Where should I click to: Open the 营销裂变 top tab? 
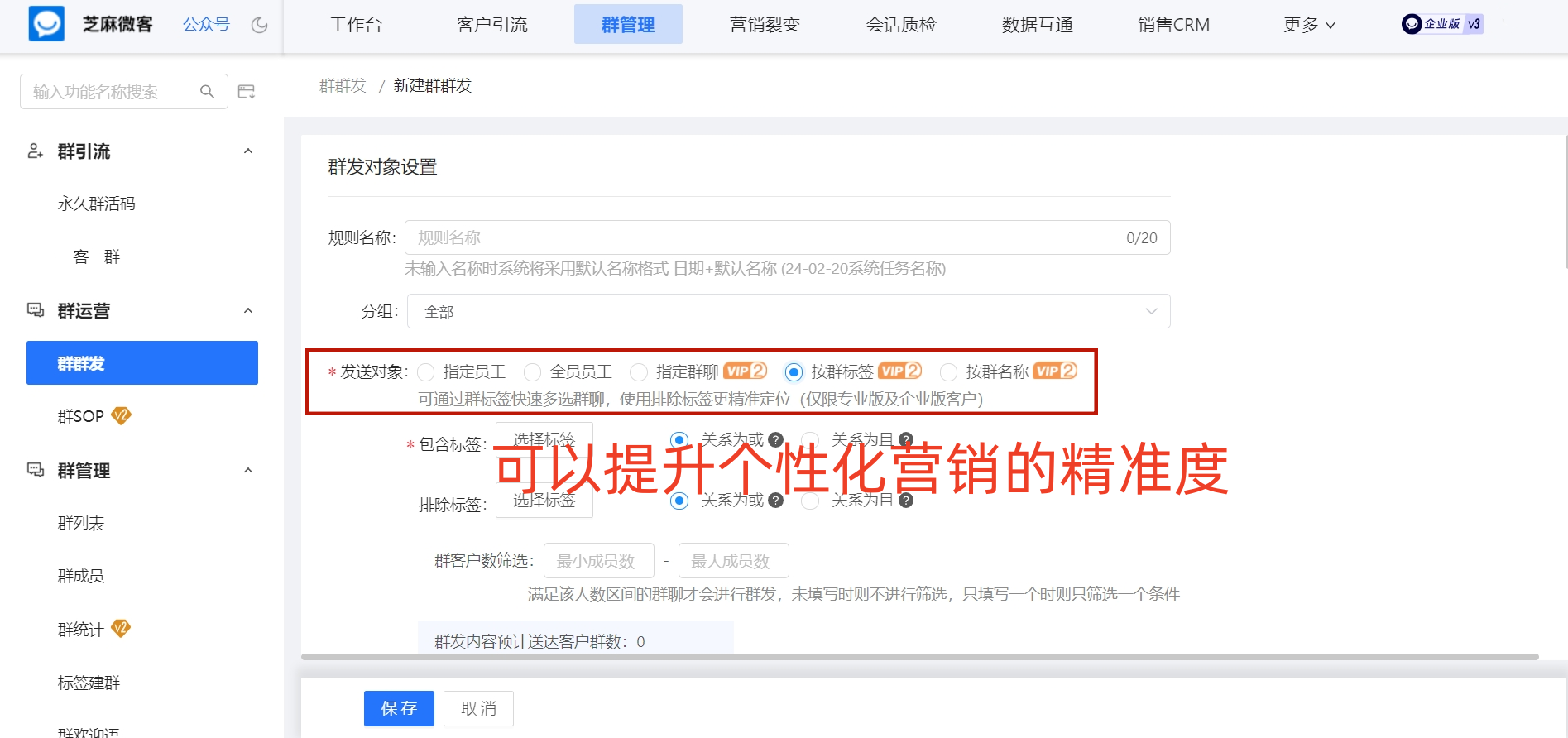pos(765,25)
